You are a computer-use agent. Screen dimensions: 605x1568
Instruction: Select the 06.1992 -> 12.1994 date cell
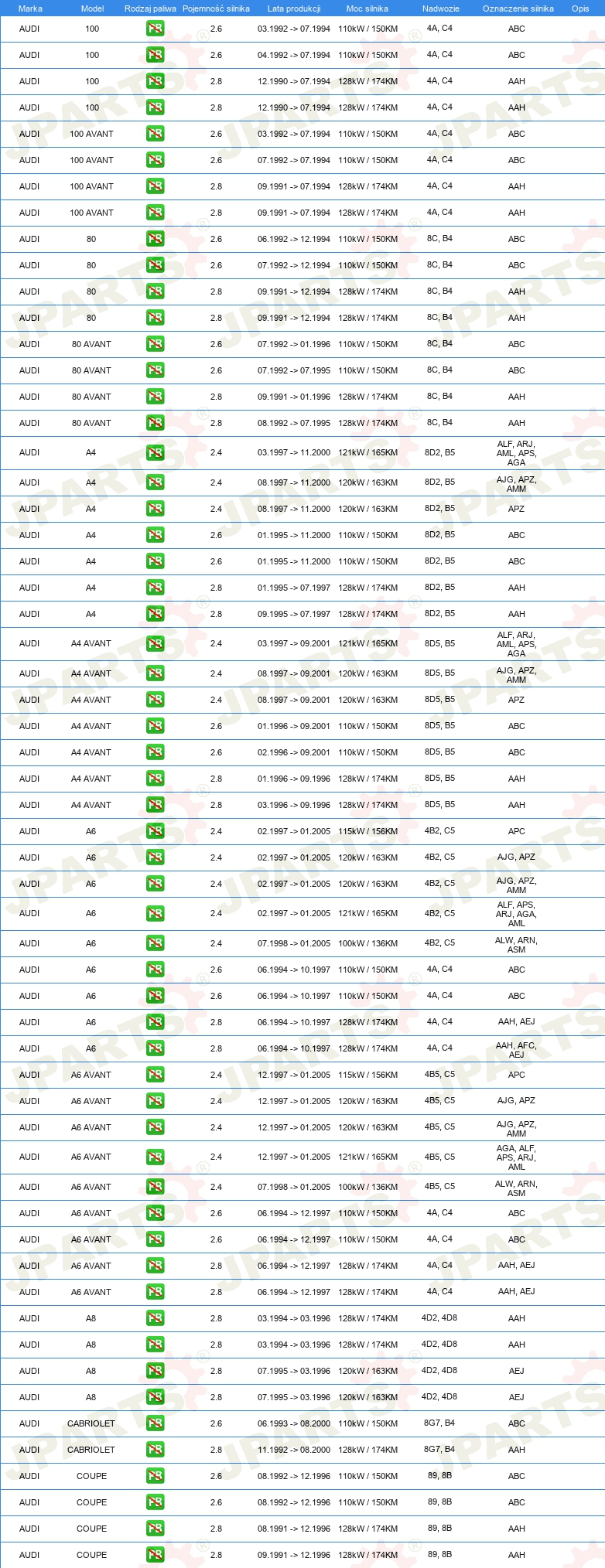[x=294, y=239]
